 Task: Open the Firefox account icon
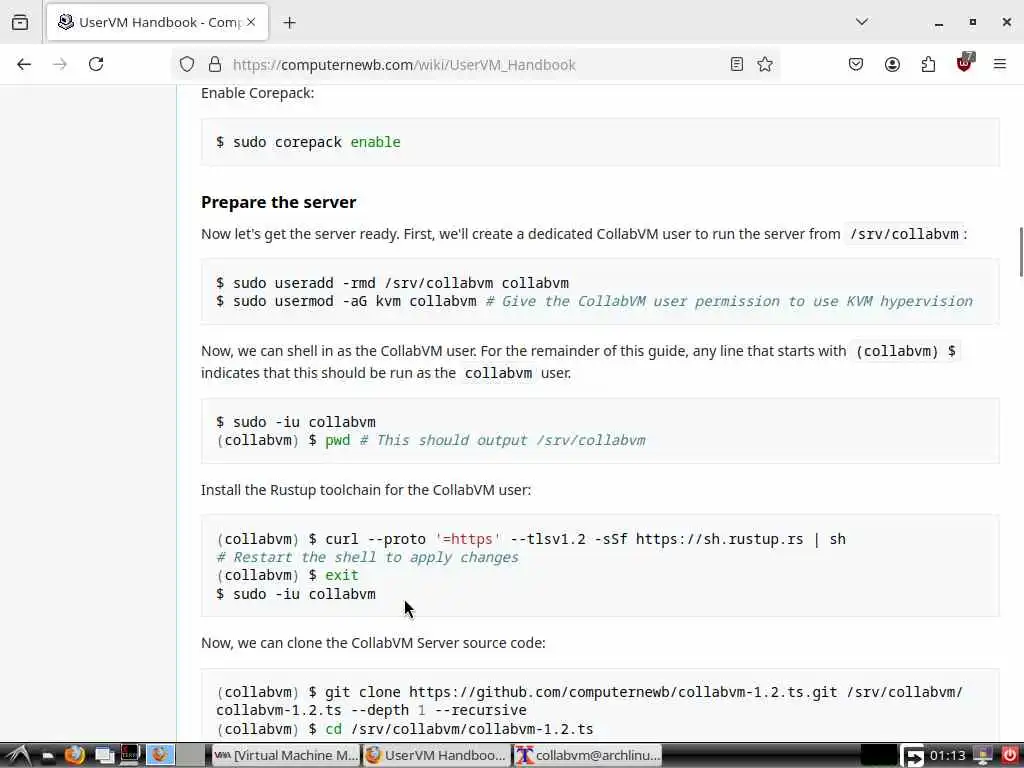pos(892,64)
